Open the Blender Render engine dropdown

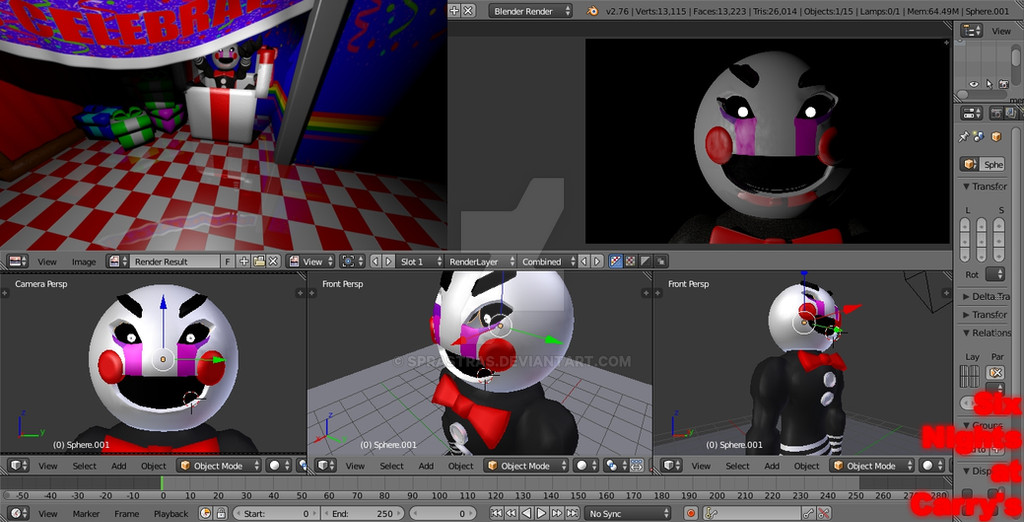[530, 11]
